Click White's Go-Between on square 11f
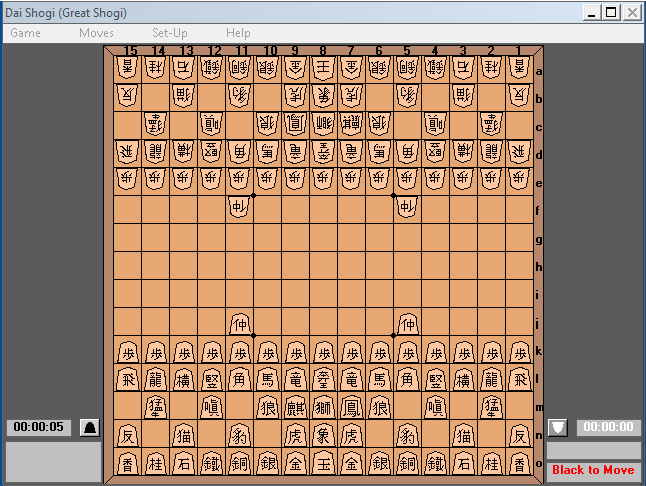This screenshot has height=486, width=646. tap(240, 207)
